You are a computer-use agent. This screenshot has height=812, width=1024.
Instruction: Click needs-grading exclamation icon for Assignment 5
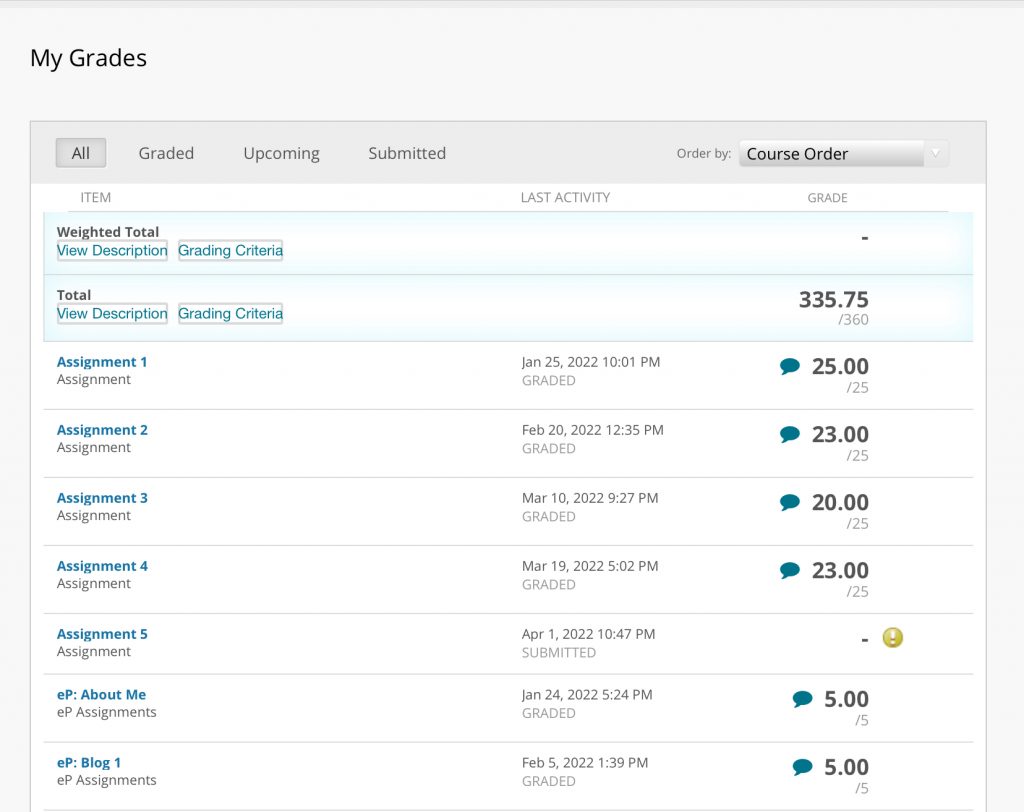coord(892,638)
